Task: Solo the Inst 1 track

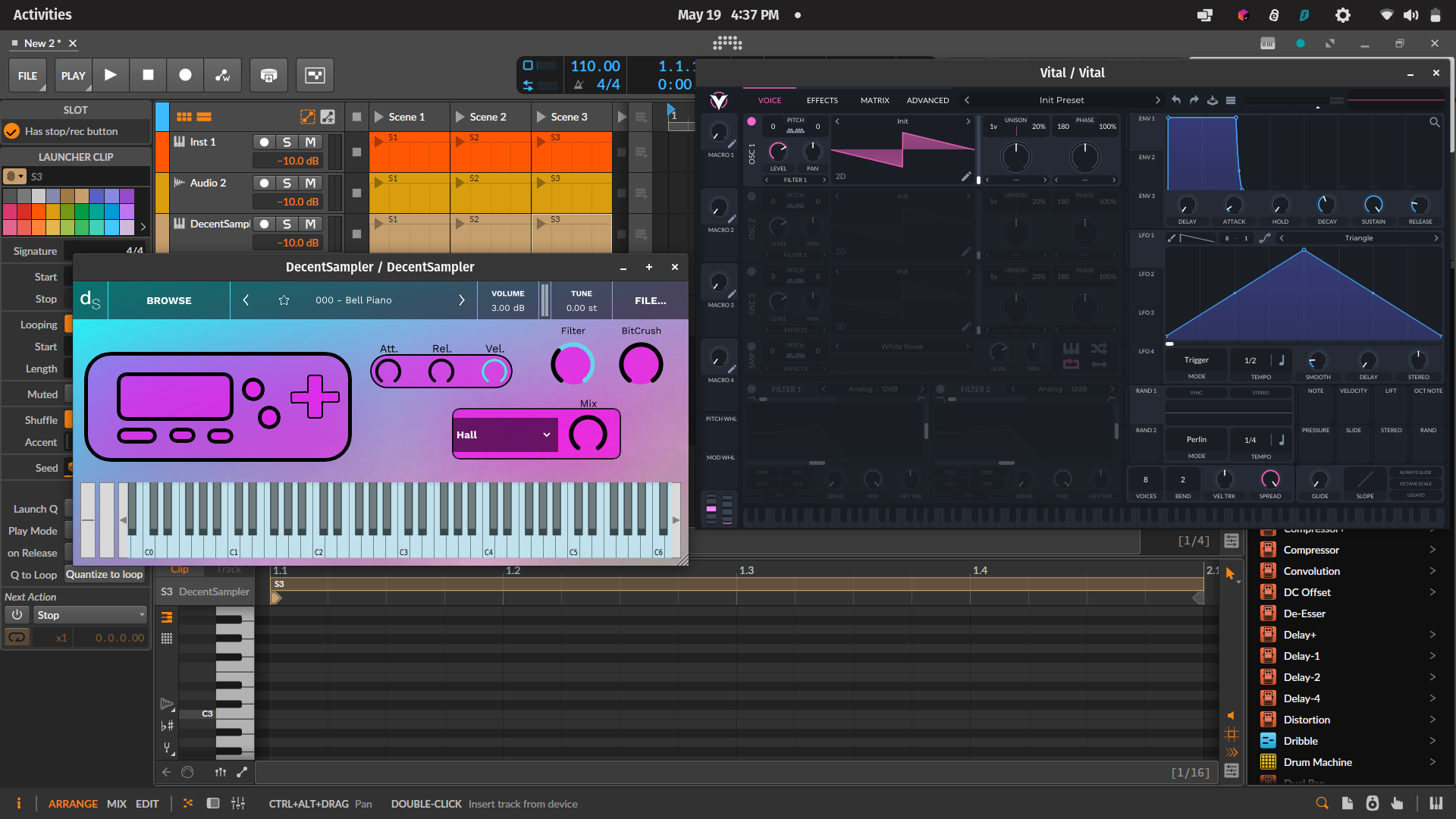Action: (x=287, y=142)
